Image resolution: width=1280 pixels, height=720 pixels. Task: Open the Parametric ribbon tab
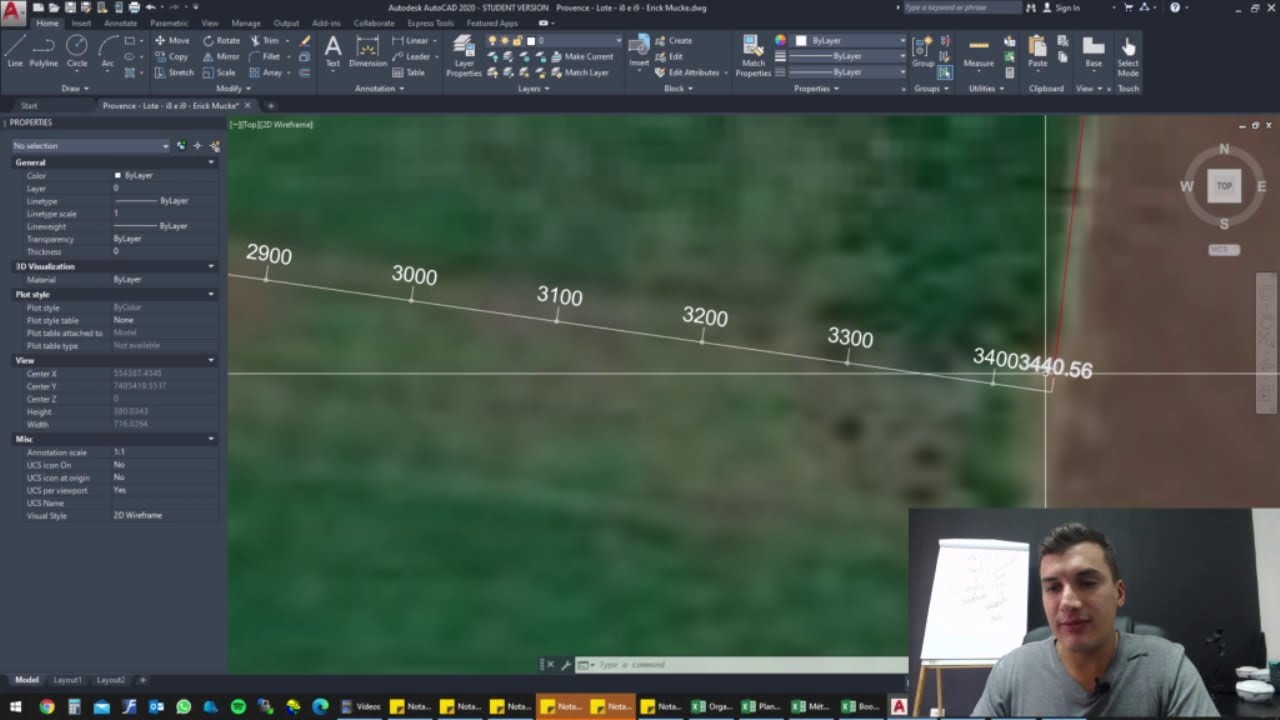(169, 23)
